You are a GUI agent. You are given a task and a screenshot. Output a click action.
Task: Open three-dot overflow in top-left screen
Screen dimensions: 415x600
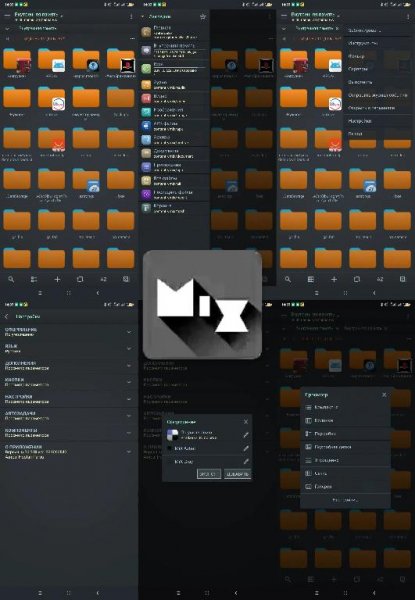coord(131,16)
